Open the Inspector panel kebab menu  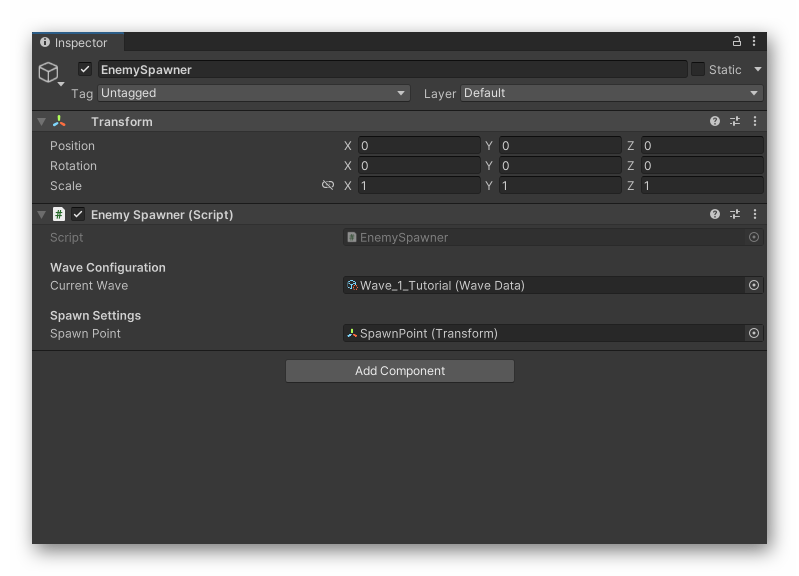coord(754,42)
